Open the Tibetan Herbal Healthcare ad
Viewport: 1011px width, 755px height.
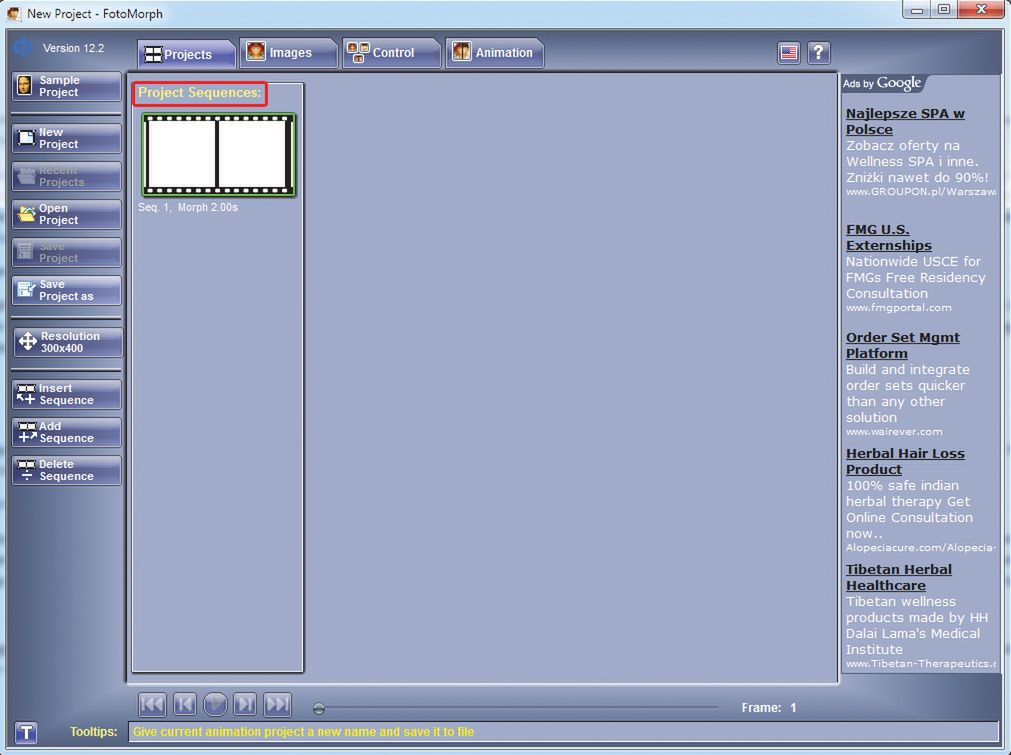899,577
